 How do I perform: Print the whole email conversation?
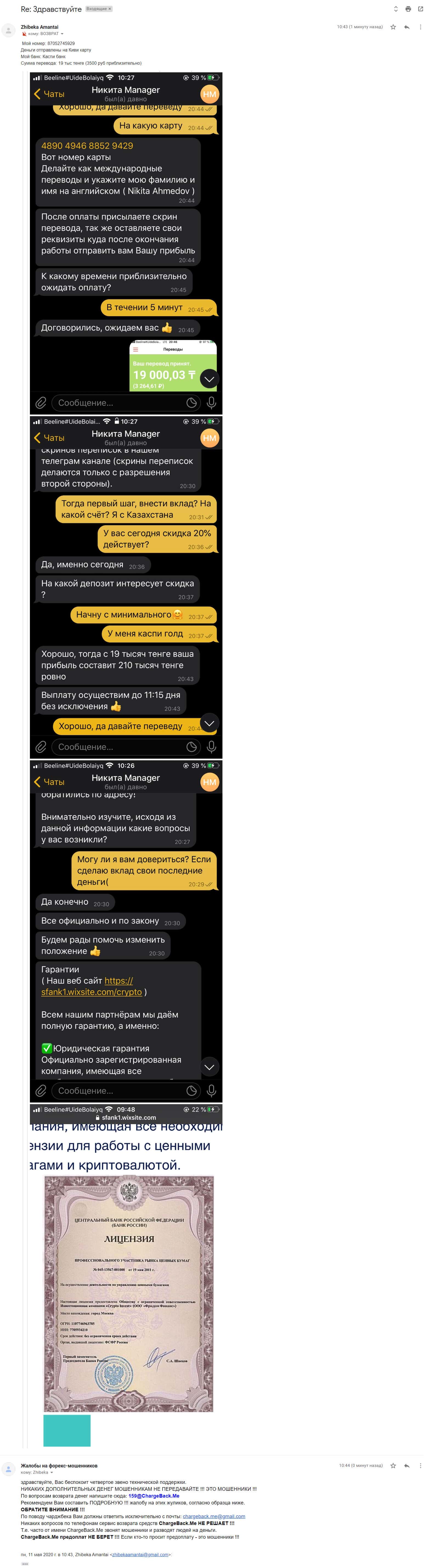[408, 9]
